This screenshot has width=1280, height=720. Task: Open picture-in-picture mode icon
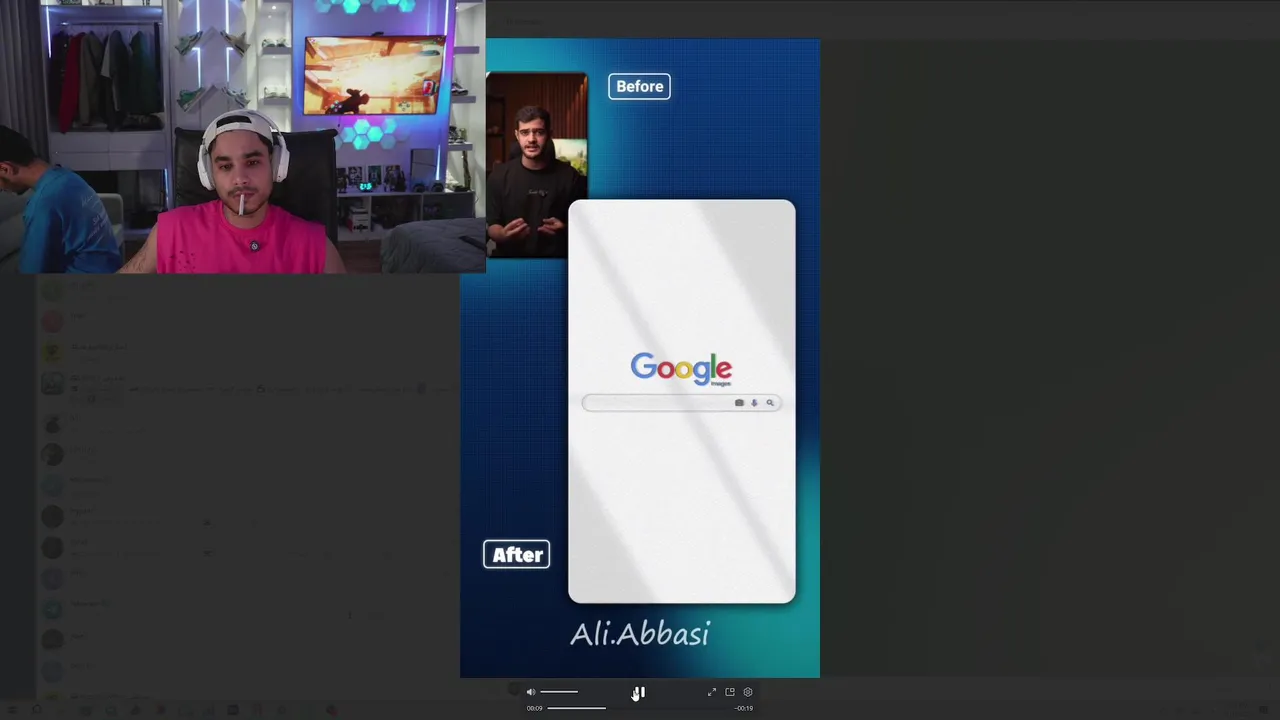pos(730,692)
